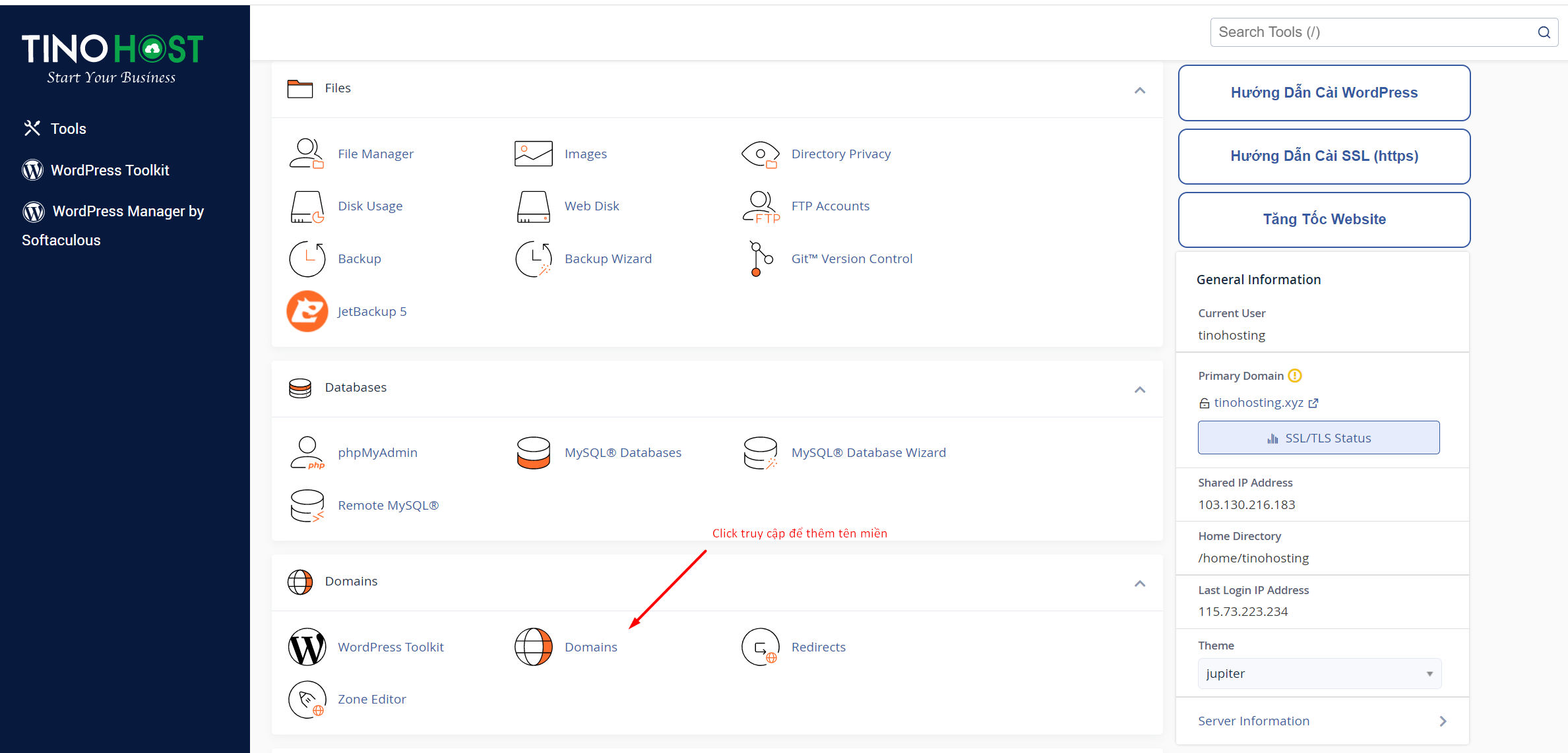Click the FTP Accounts icon
Screen dimensions: 1568x753
pyautogui.click(x=761, y=206)
